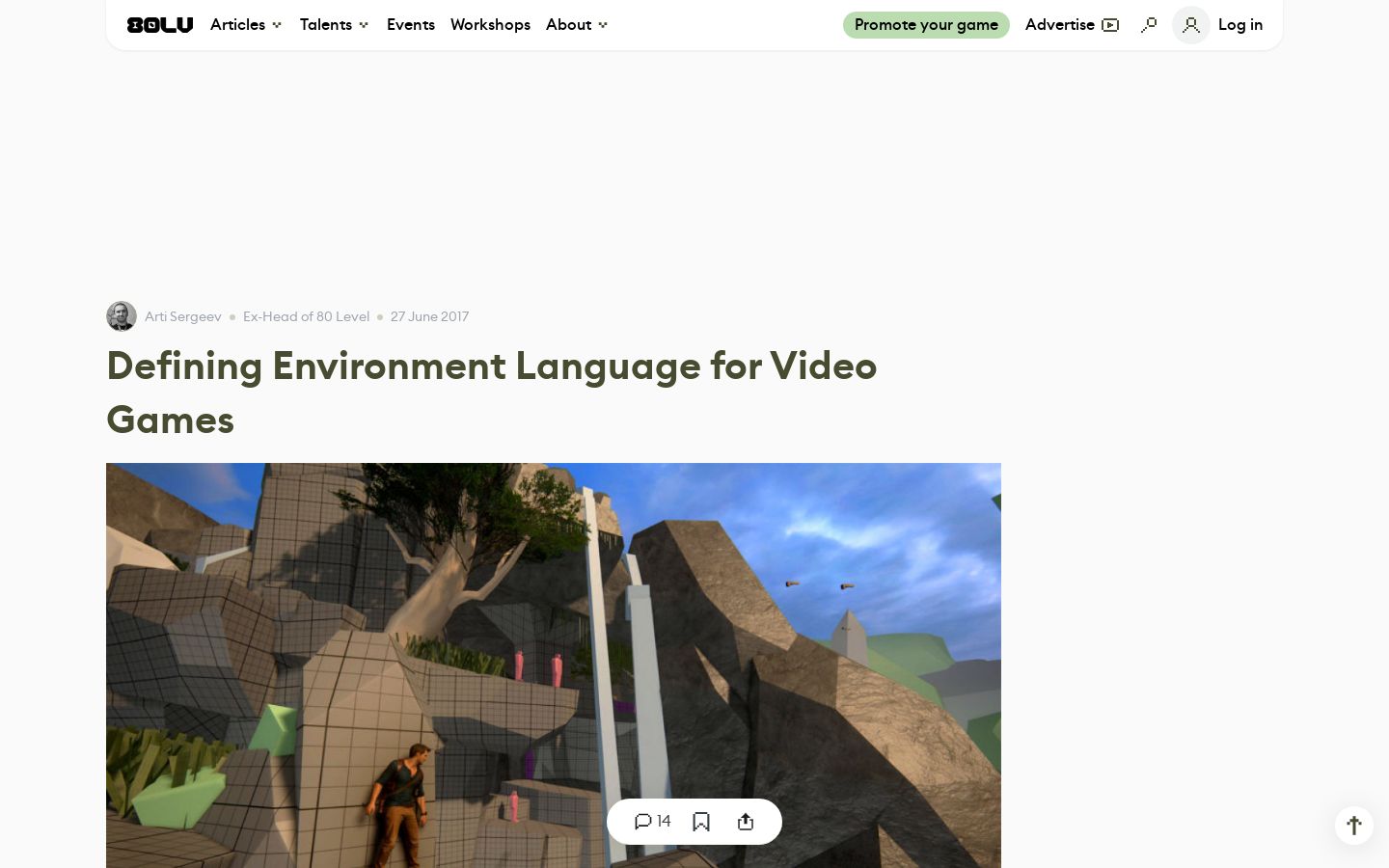This screenshot has width=1389, height=868.
Task: Click the Promote your game button
Action: pyautogui.click(x=926, y=25)
